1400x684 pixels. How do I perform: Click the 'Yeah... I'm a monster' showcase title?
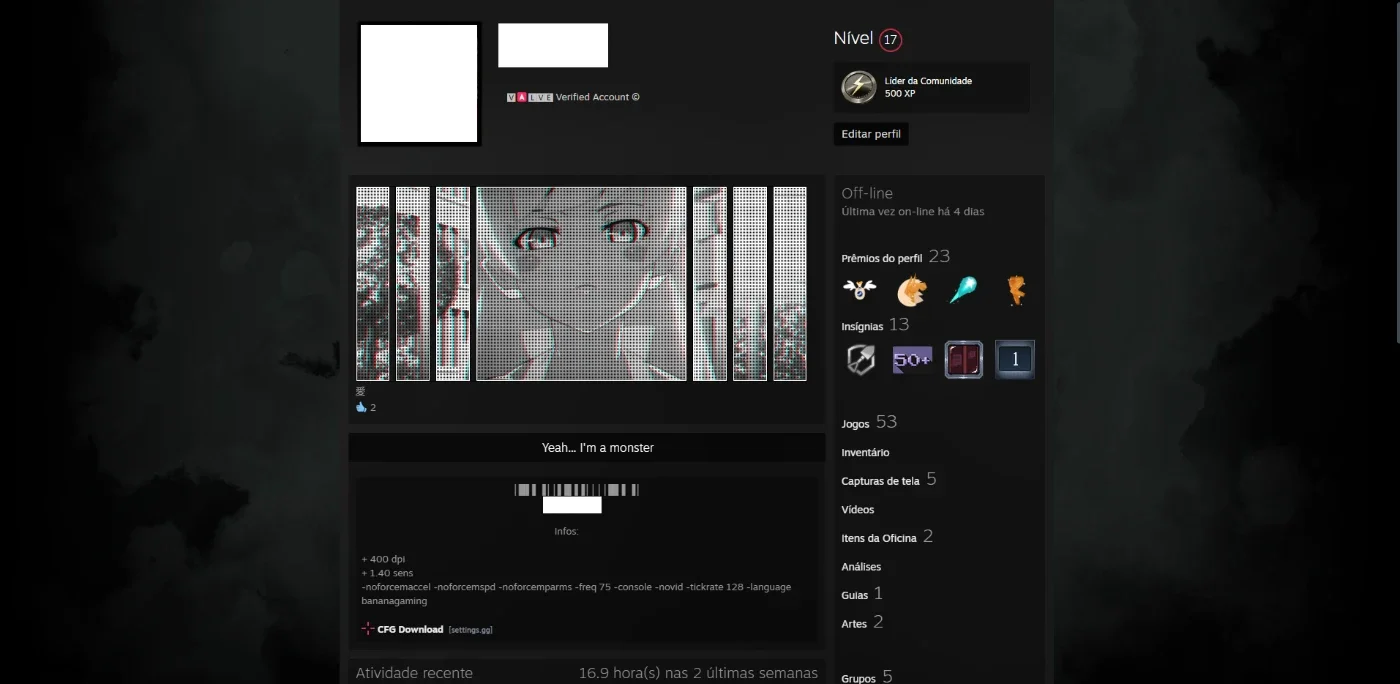pos(598,448)
